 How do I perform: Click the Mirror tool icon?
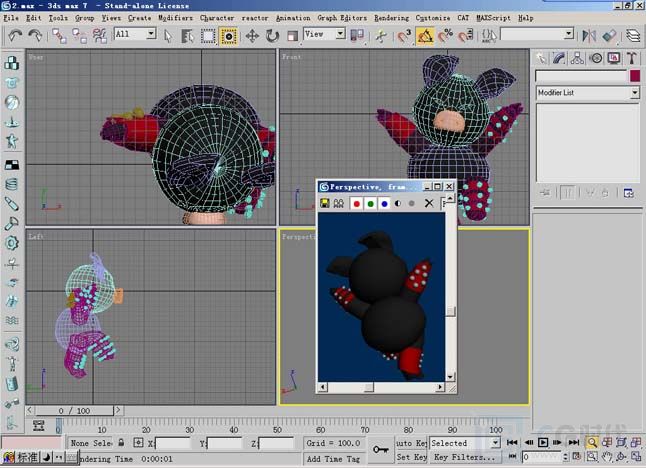[x=589, y=36]
